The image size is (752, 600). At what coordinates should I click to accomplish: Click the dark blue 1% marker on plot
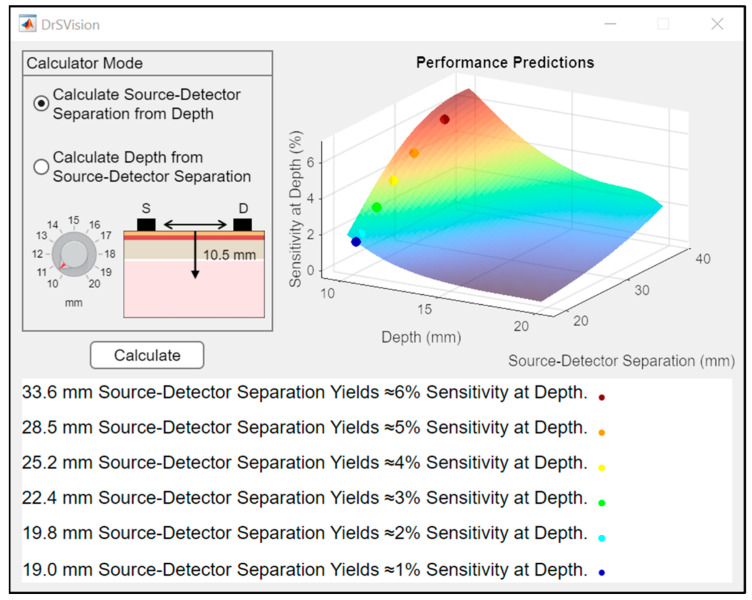pyautogui.click(x=356, y=242)
